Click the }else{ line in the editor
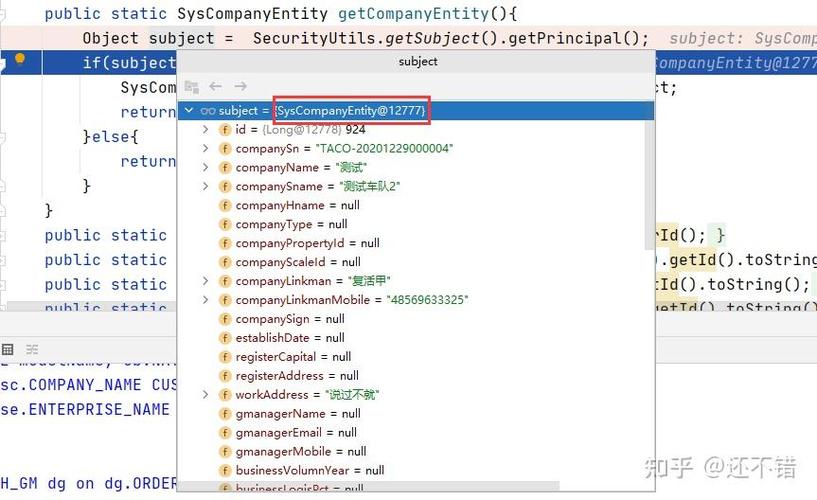 point(110,136)
